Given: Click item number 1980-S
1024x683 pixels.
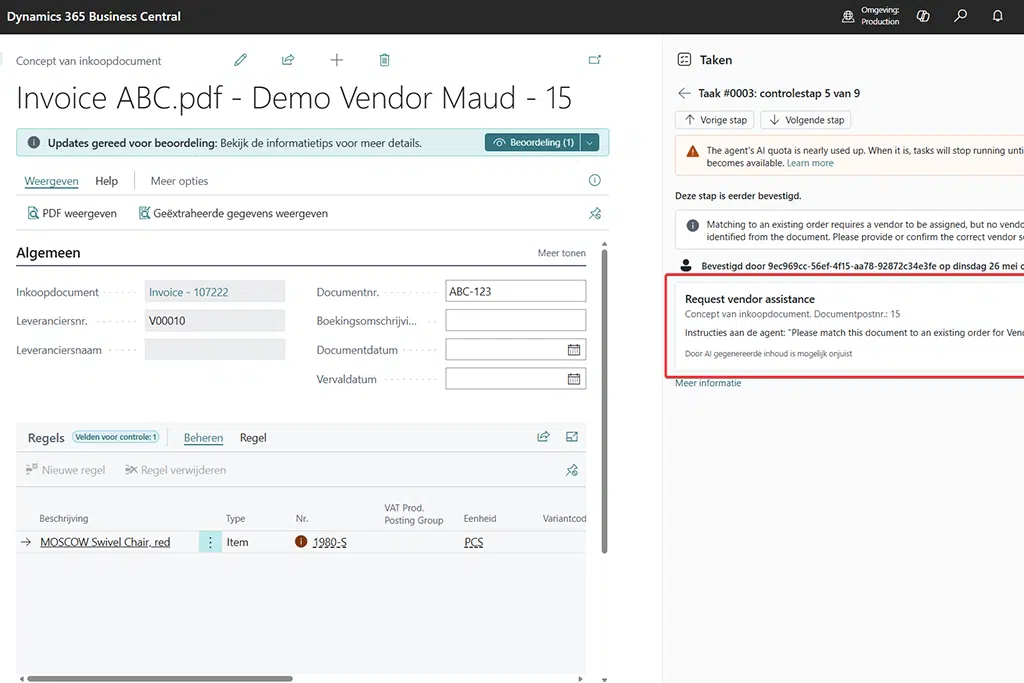Looking at the screenshot, I should click(x=330, y=542).
